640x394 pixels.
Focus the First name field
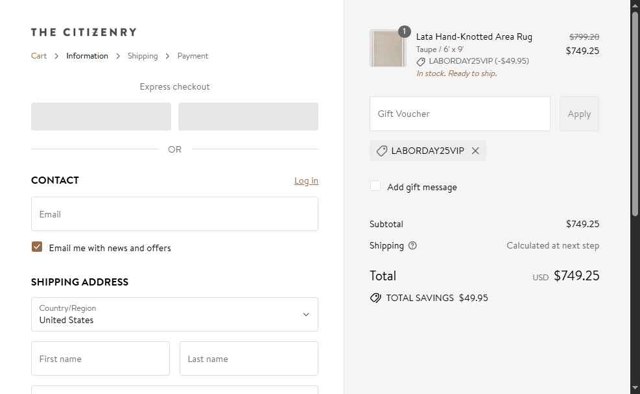coord(100,358)
